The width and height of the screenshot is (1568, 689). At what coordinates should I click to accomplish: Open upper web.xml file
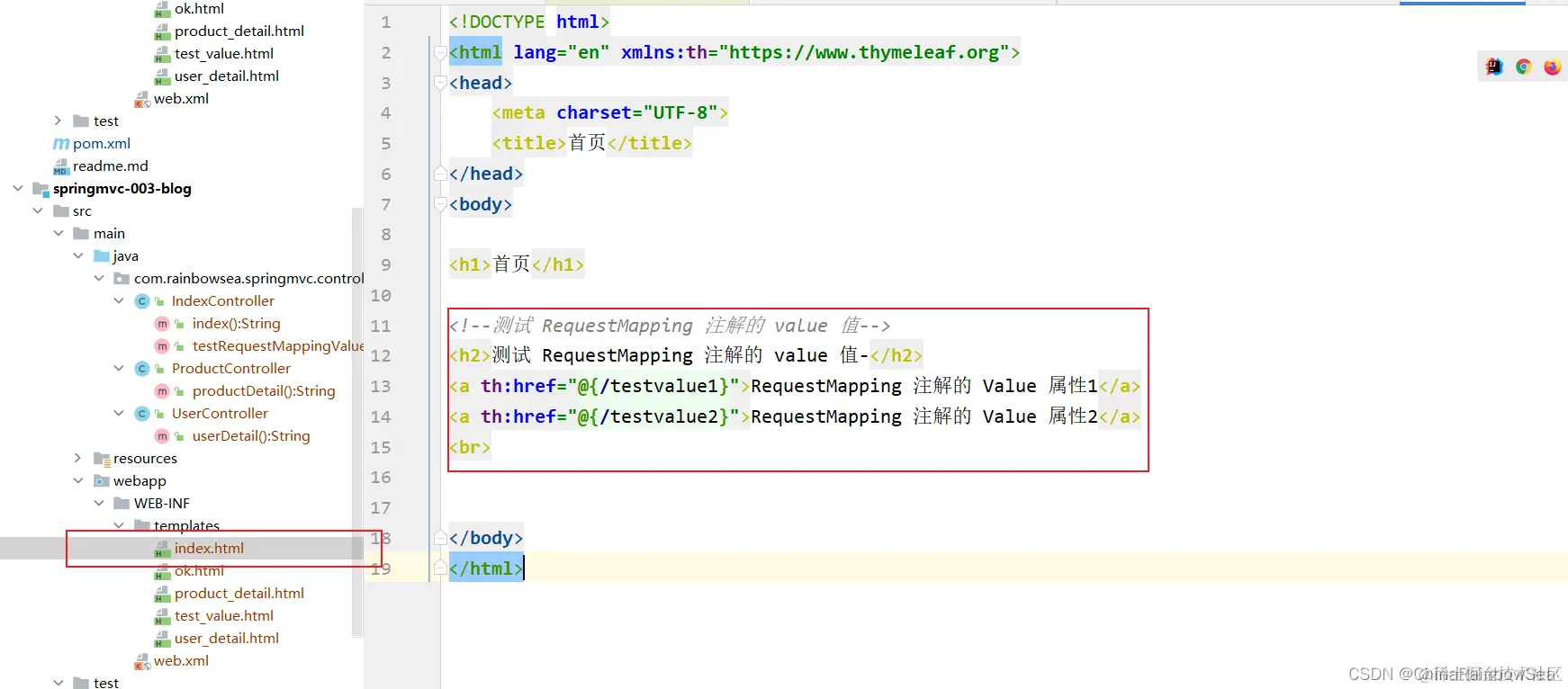pos(181,98)
